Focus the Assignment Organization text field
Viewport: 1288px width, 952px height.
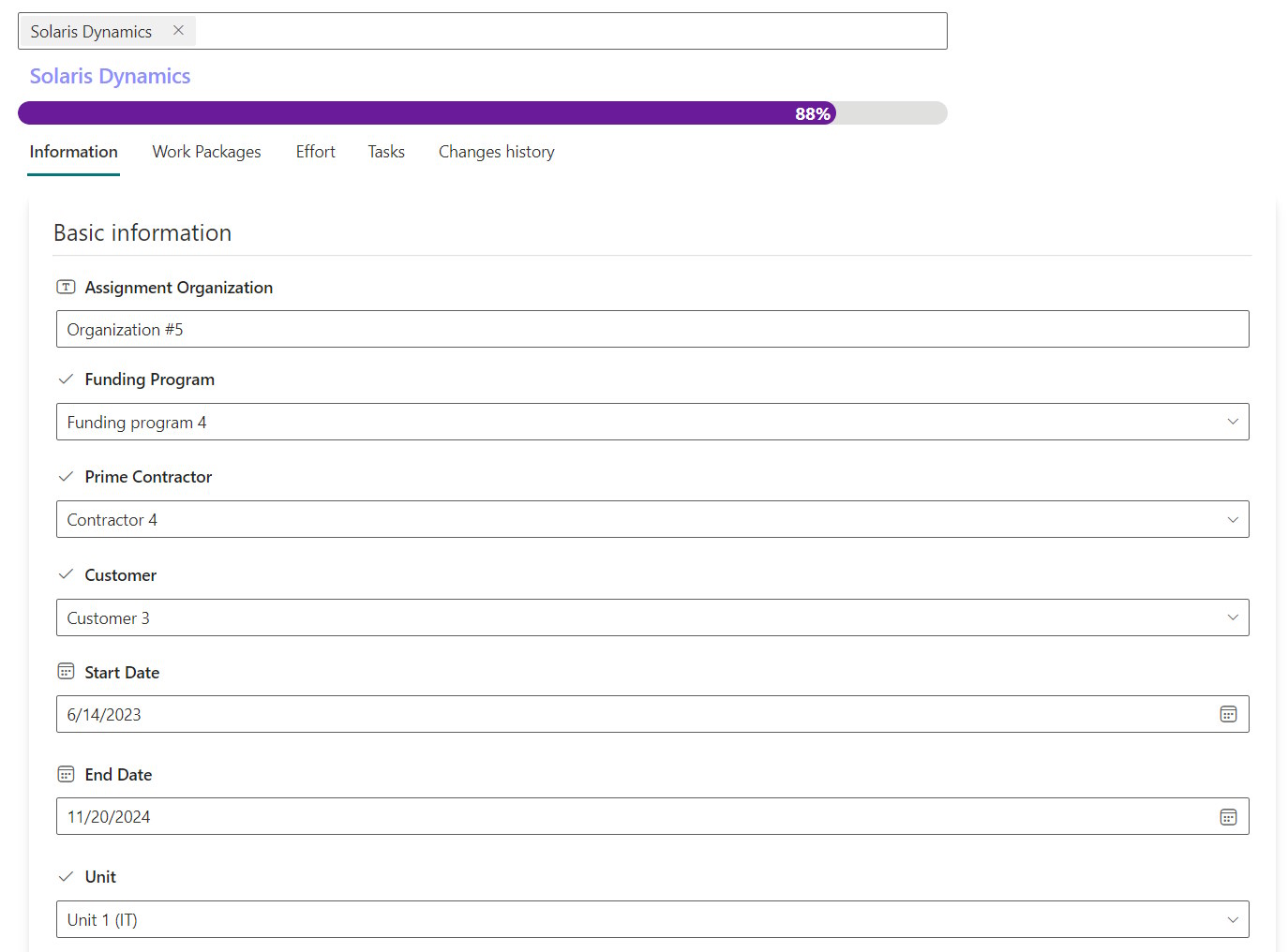651,330
